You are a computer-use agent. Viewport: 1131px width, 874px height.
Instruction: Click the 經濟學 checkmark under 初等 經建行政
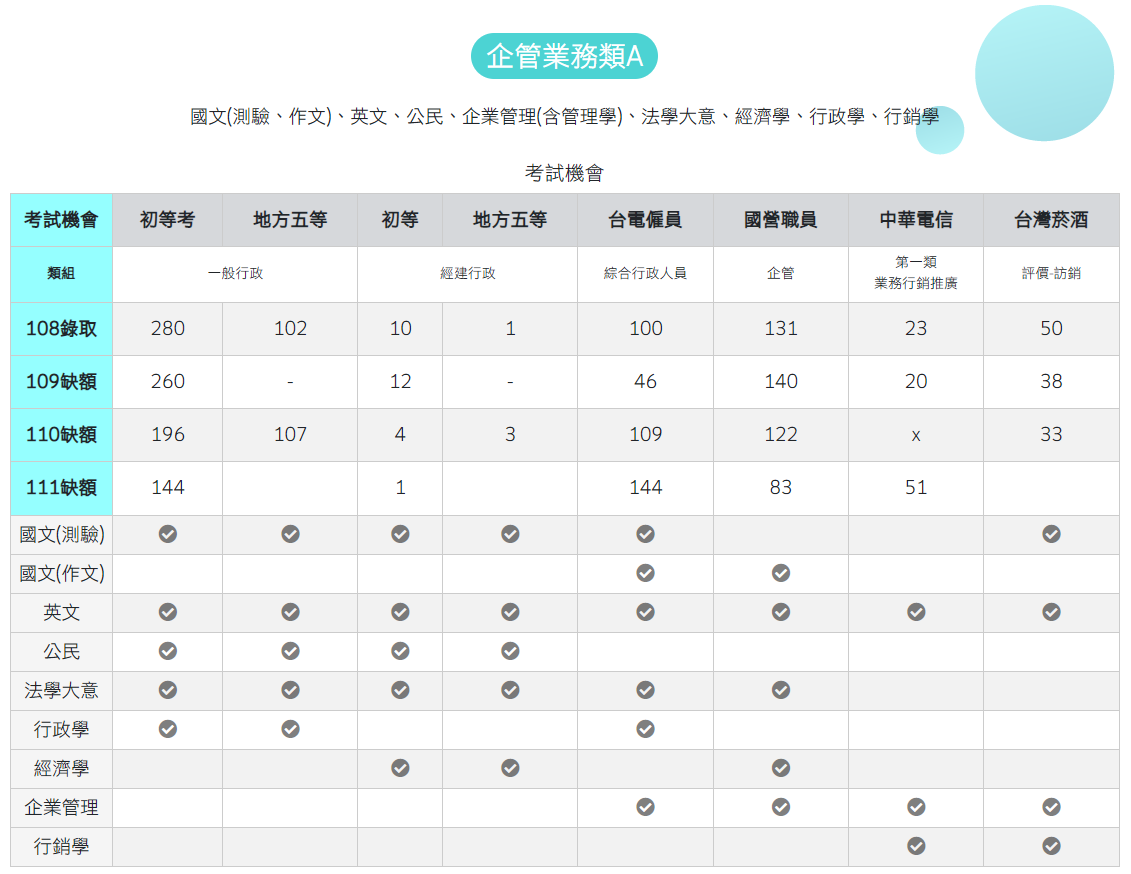[x=400, y=768]
